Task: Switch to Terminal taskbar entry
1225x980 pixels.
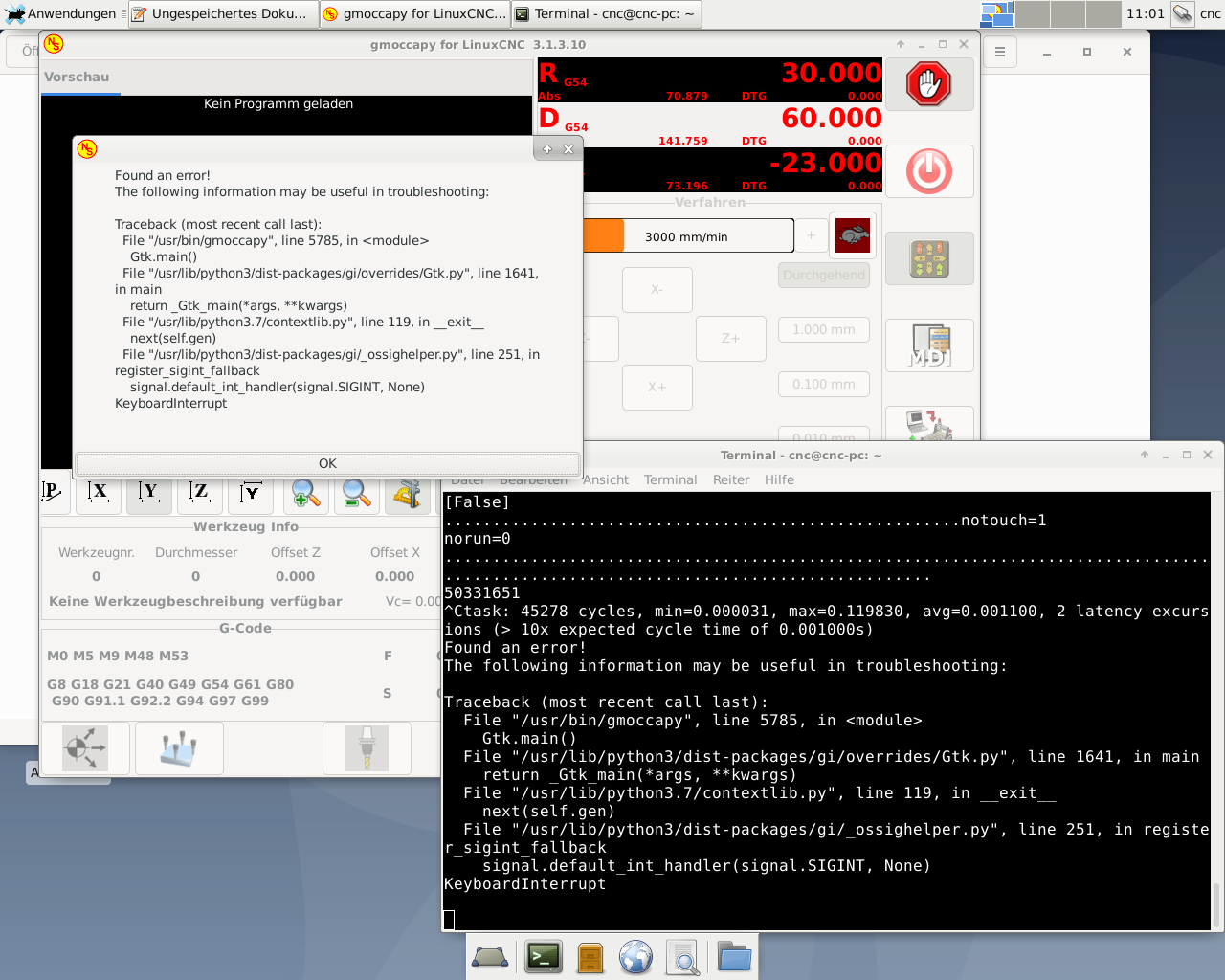Action: pos(606,13)
